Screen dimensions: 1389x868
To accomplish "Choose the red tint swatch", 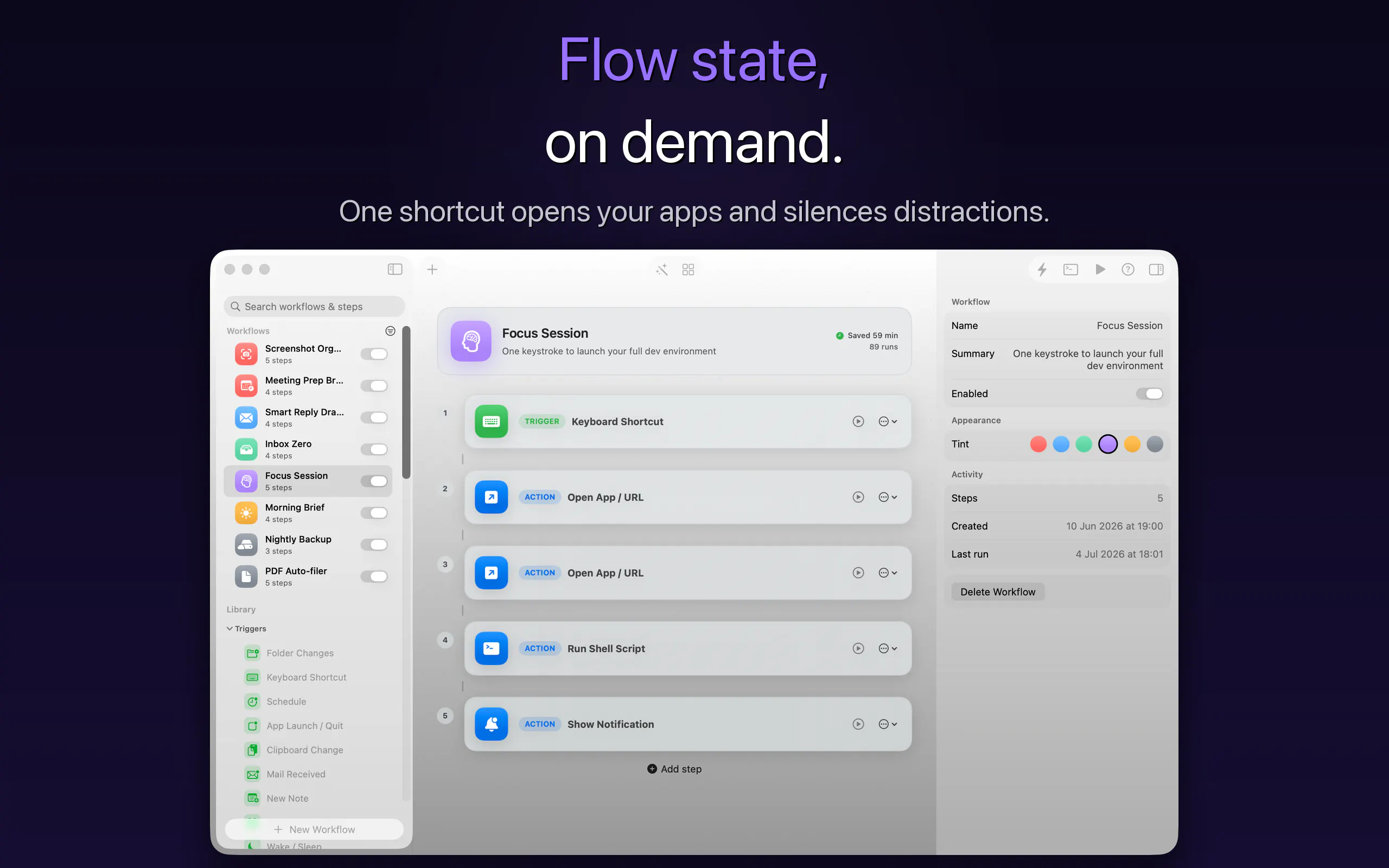I will [1038, 444].
